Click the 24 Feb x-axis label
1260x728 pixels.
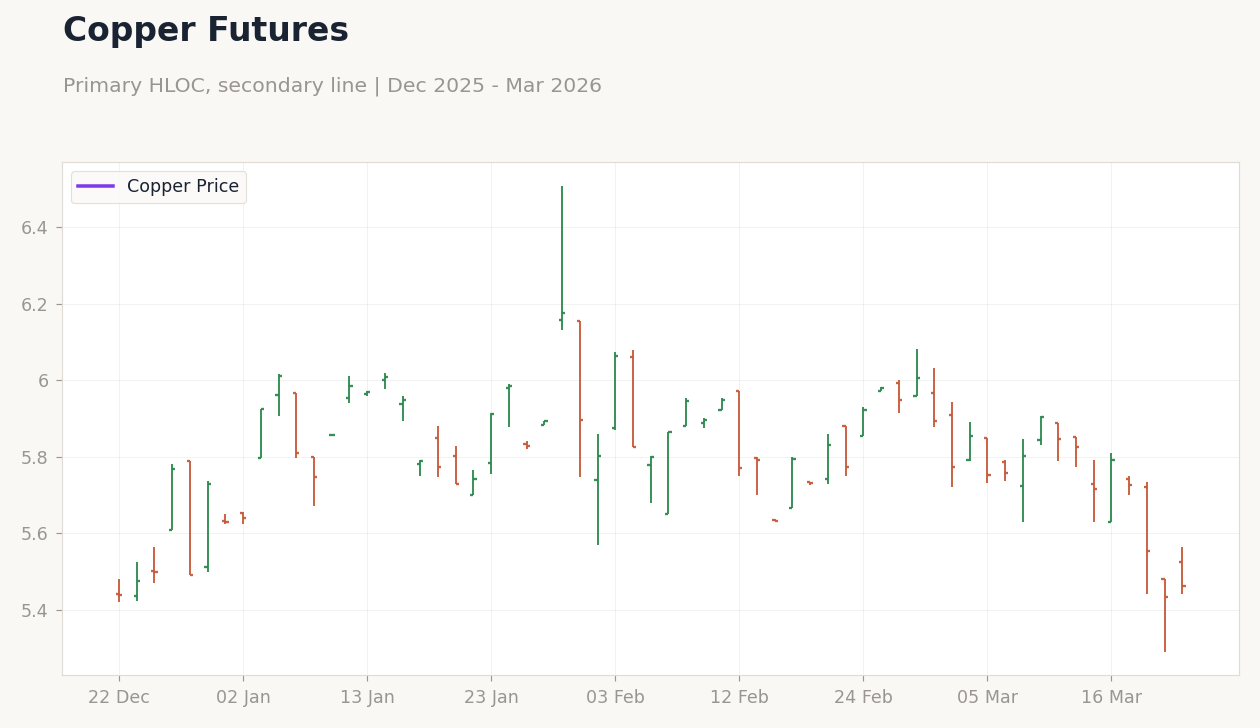[x=863, y=698]
